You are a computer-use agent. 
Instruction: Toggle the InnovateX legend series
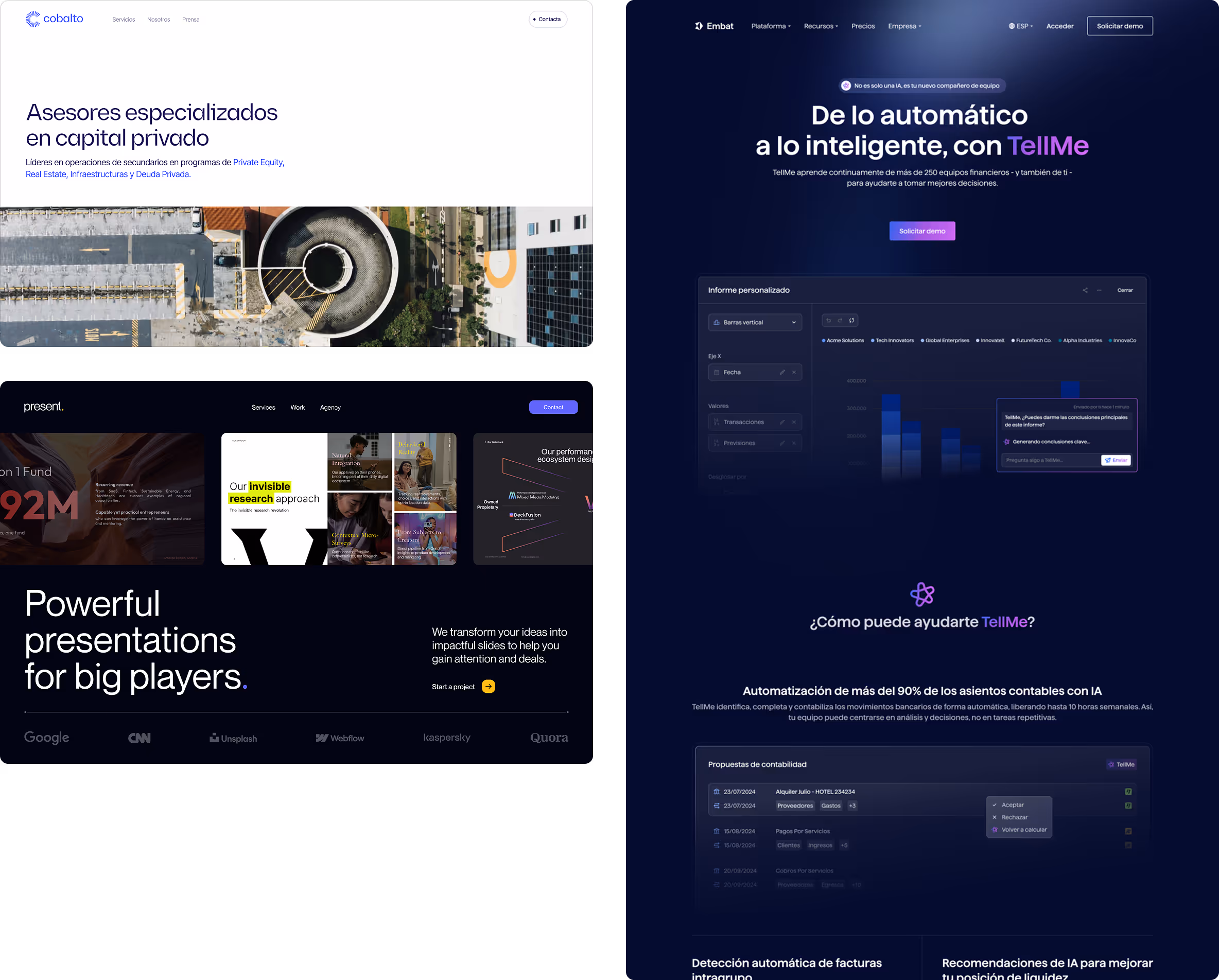(990, 341)
